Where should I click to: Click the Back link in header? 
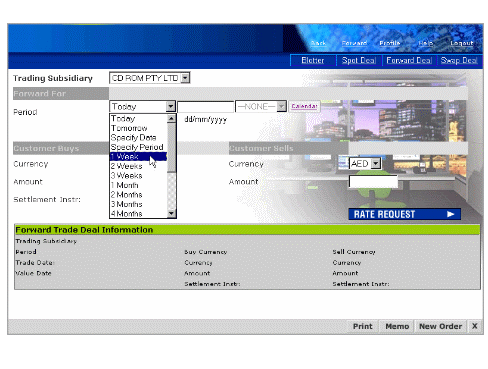coord(318,43)
